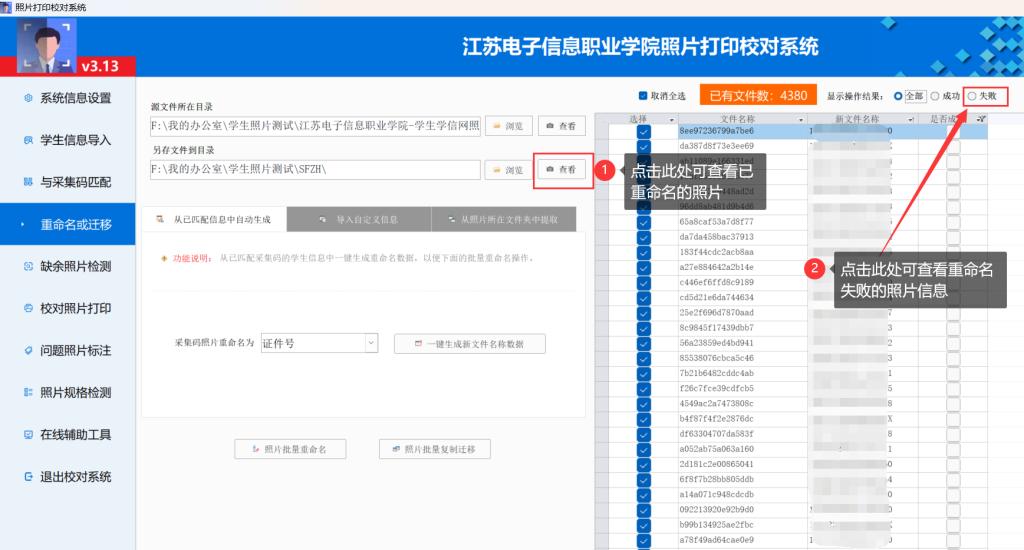Click the printer icon beside 校对照片打印
1024x550 pixels.
(28, 308)
